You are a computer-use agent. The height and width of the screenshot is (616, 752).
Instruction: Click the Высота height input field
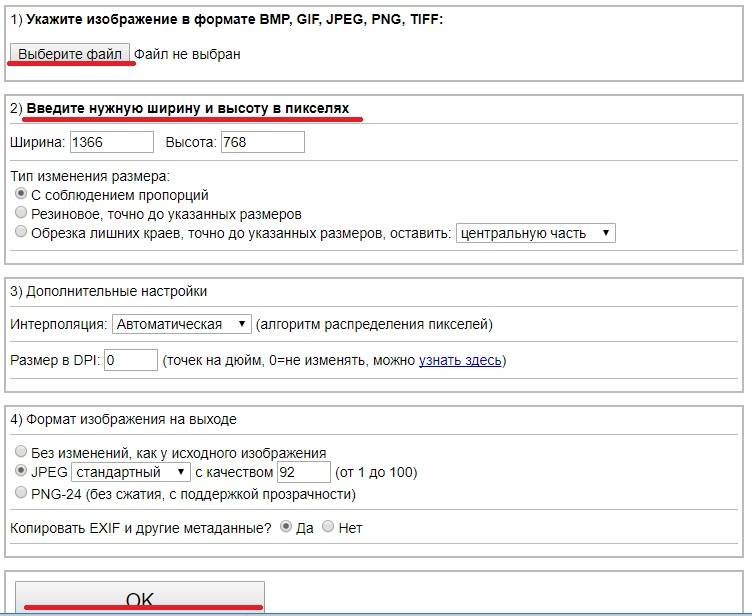[x=262, y=142]
